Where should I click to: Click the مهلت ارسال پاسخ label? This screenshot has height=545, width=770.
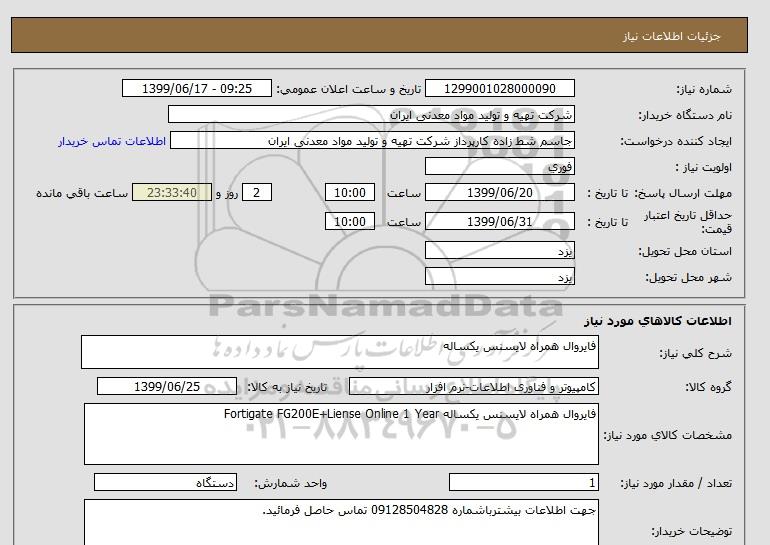(x=683, y=193)
